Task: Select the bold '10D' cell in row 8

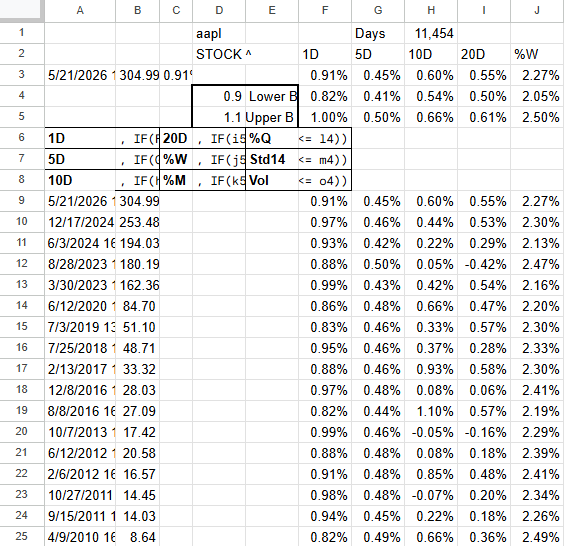Action: (80, 180)
